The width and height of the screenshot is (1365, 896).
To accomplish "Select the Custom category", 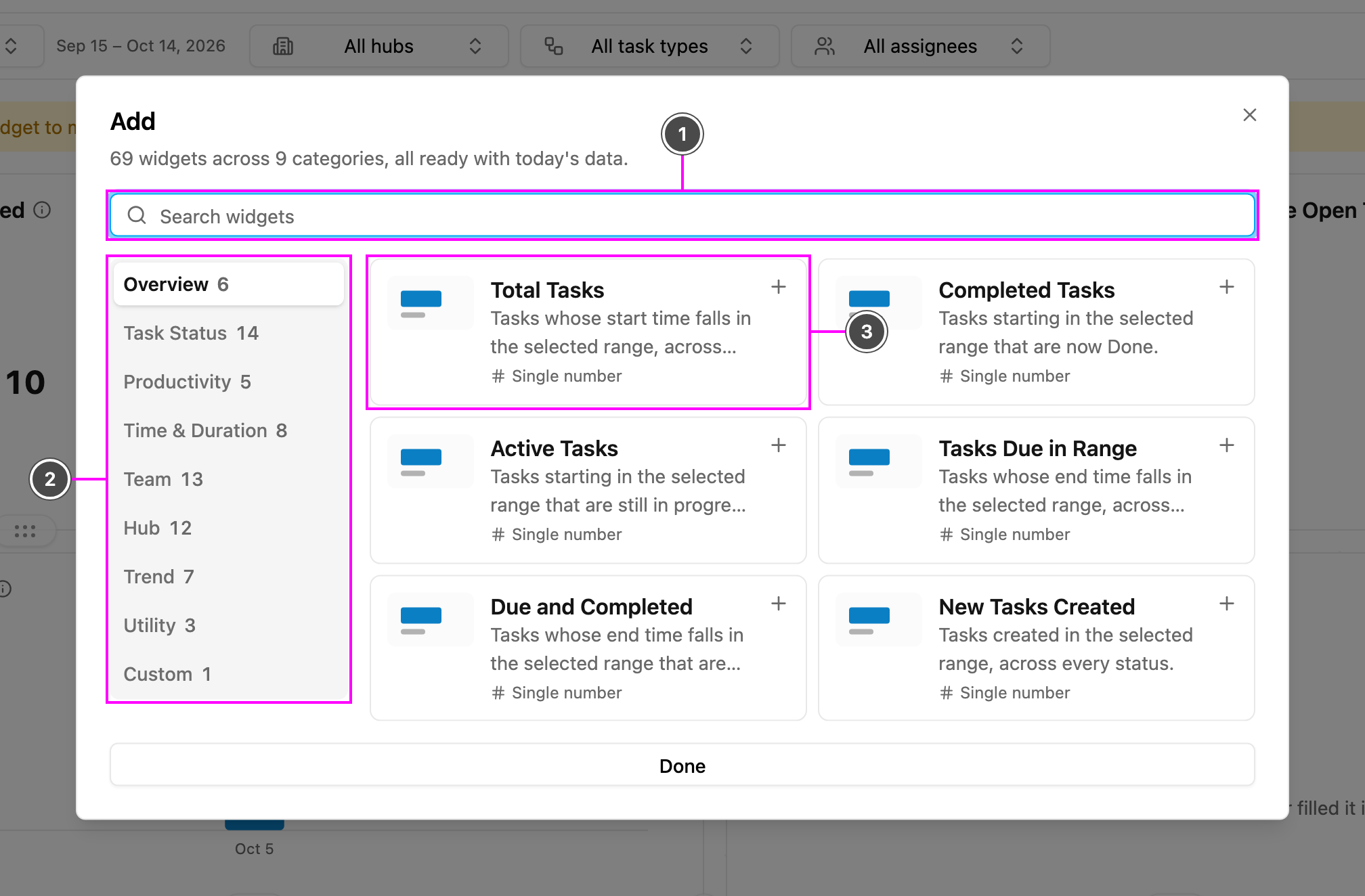I will coord(229,674).
